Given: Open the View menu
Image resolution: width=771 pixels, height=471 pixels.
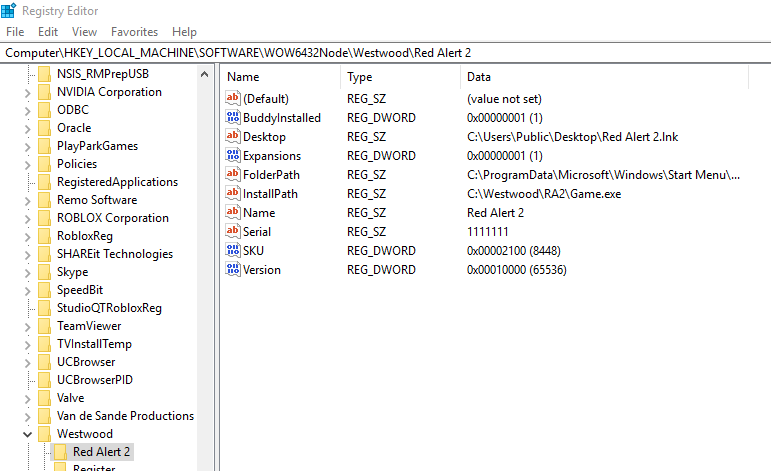Looking at the screenshot, I should pyautogui.click(x=84, y=32).
